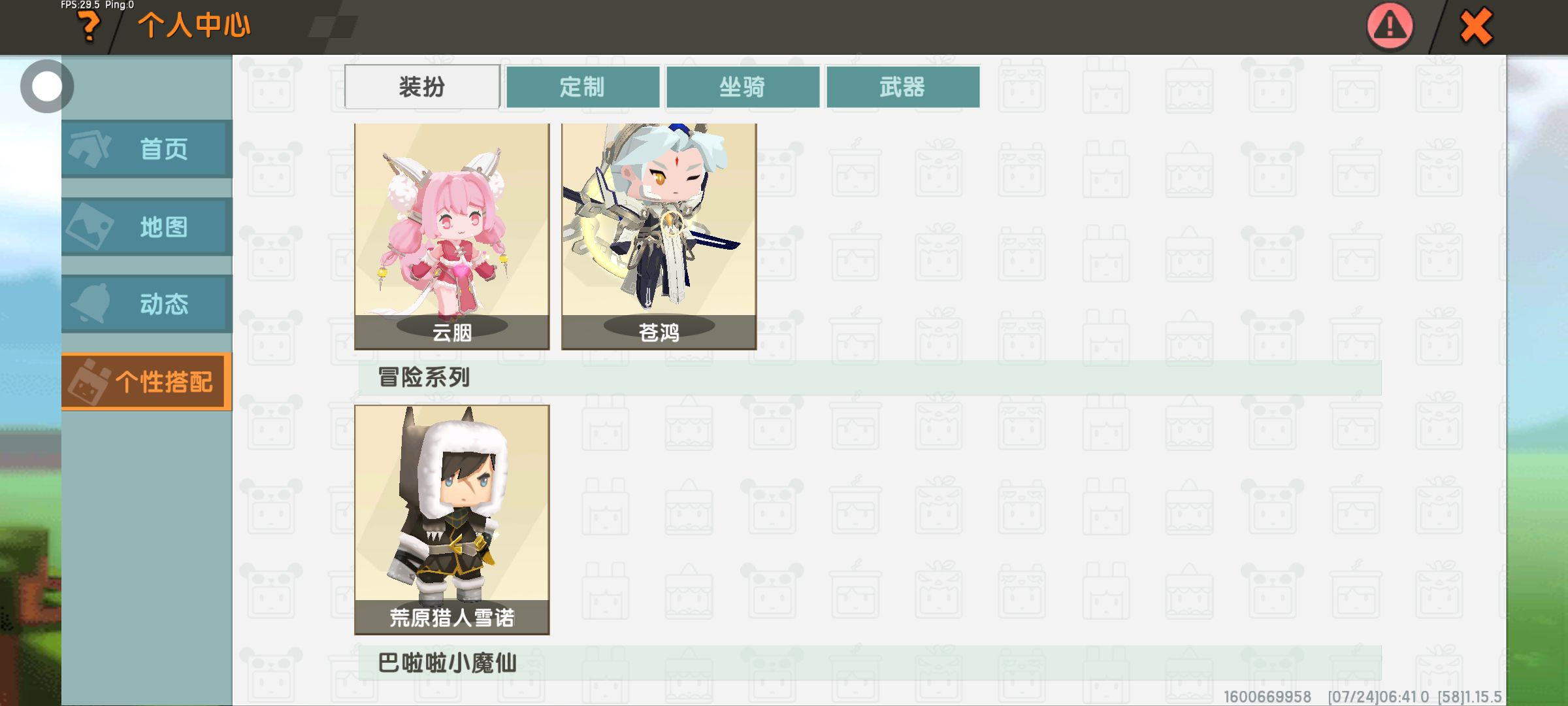Click the picture icon beside 地图
The width and height of the screenshot is (1568, 706).
click(x=90, y=227)
